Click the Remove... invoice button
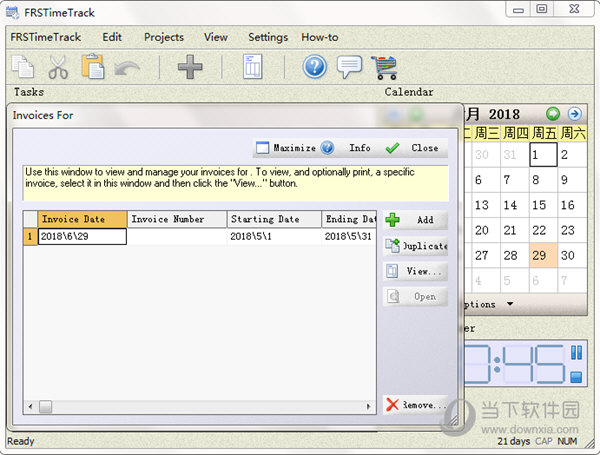This screenshot has height=455, width=600. 415,404
